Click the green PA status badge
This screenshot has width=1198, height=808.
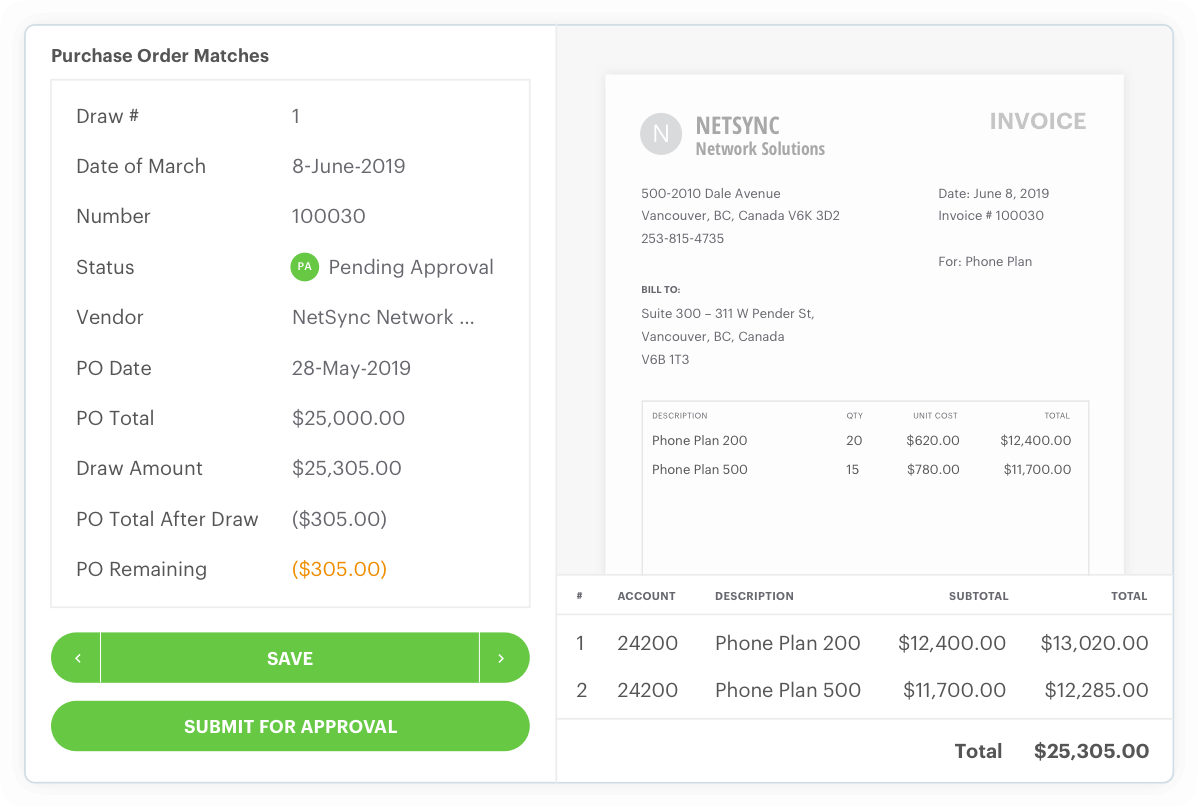click(x=304, y=267)
